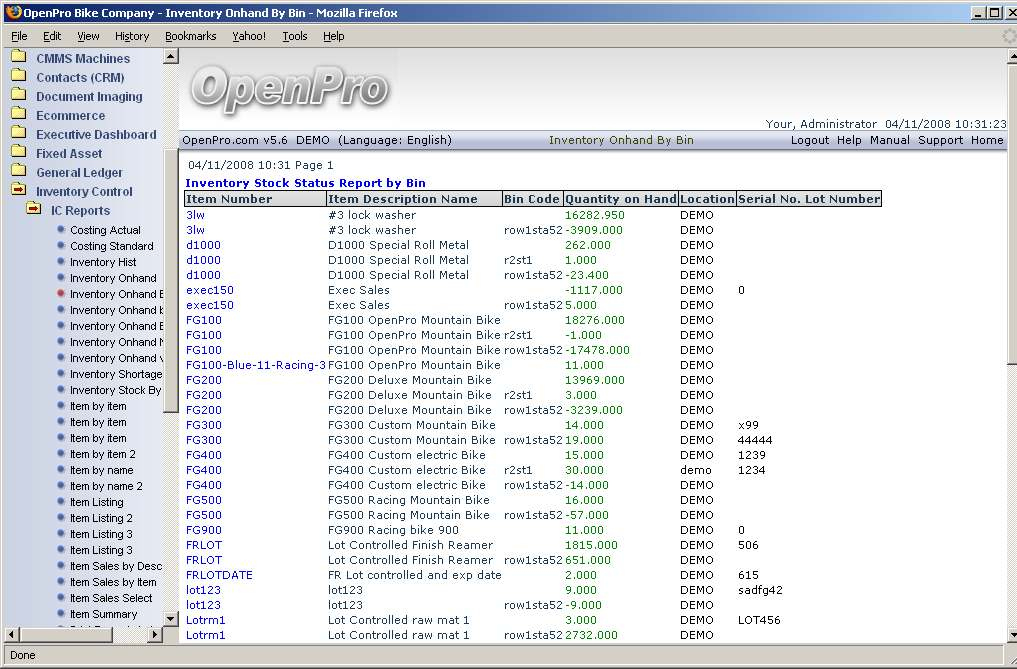Open the Document Imaging folder icon
This screenshot has width=1017, height=669.
click(x=18, y=96)
